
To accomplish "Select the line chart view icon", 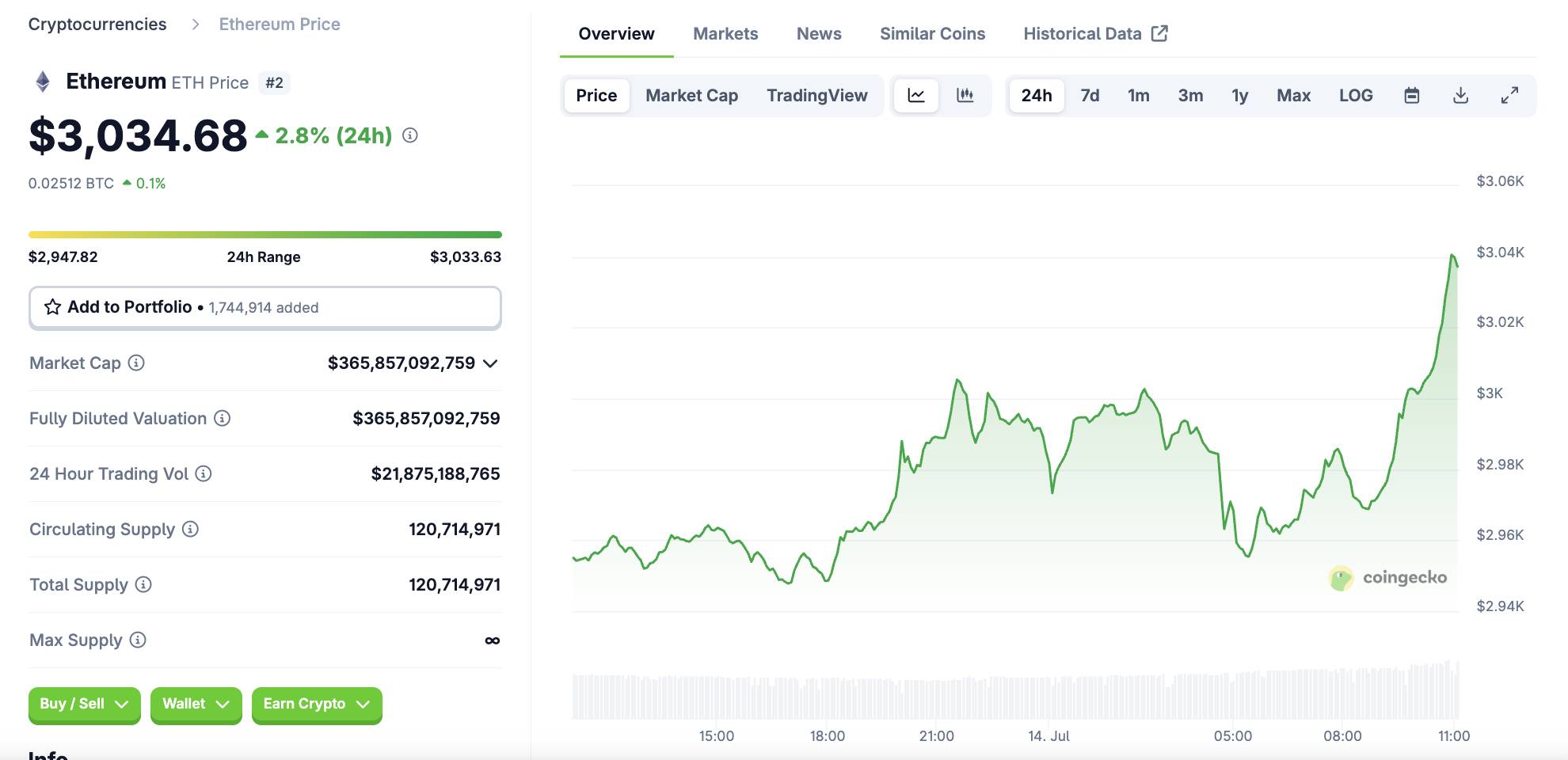I will pos(916,96).
